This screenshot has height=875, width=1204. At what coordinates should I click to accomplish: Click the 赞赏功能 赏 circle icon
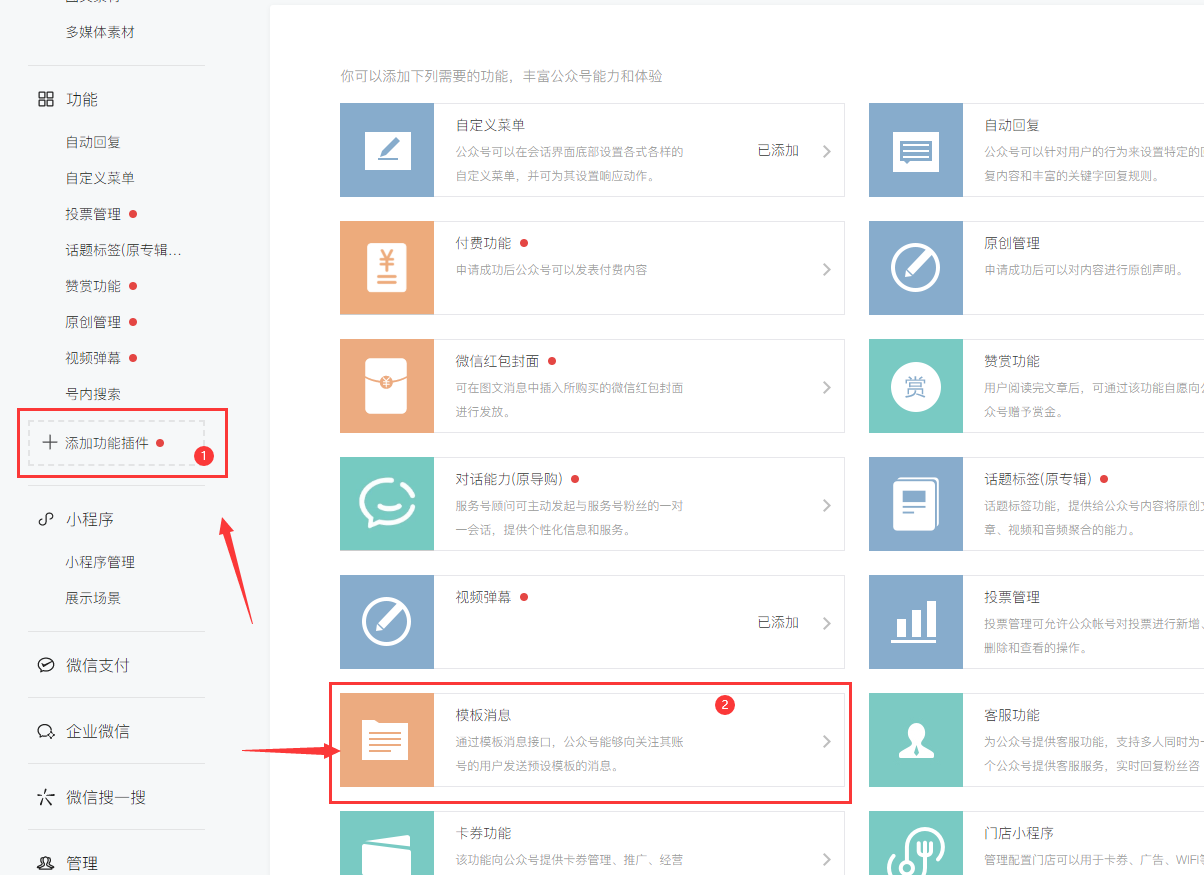(x=916, y=386)
